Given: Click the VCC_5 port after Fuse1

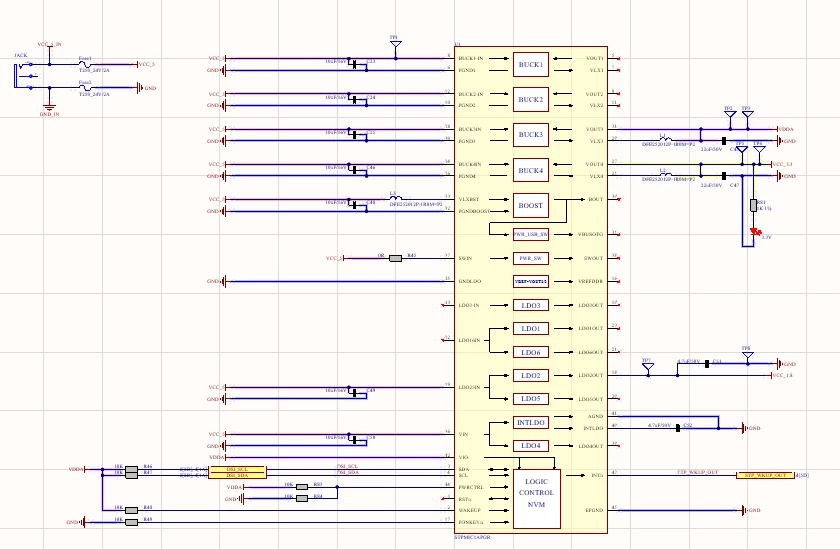Looking at the screenshot, I should (146, 64).
